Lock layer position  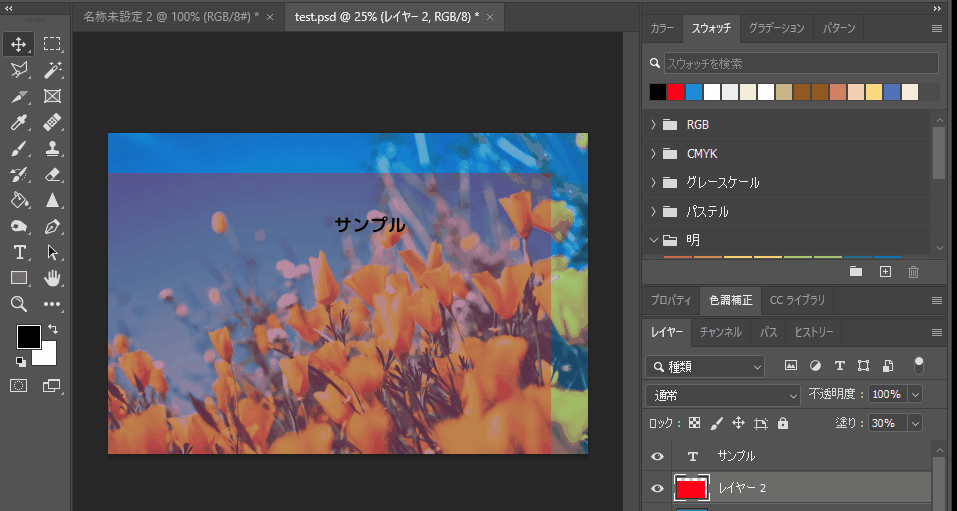[739, 422]
